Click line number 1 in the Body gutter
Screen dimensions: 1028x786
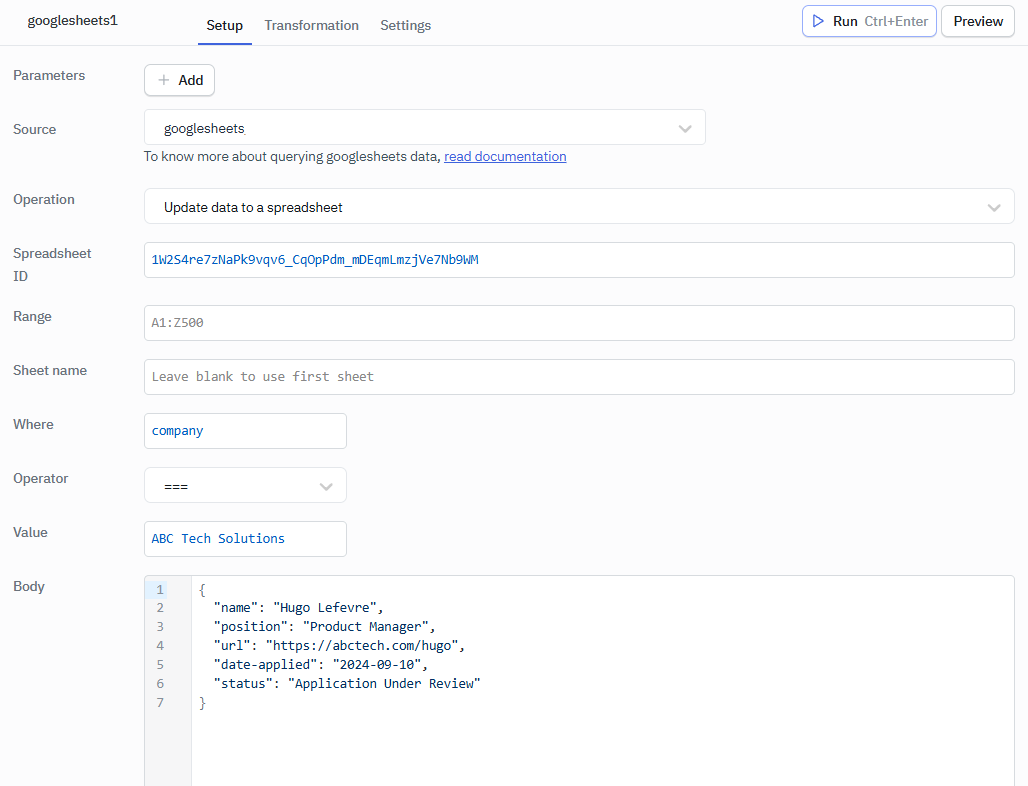[159, 590]
